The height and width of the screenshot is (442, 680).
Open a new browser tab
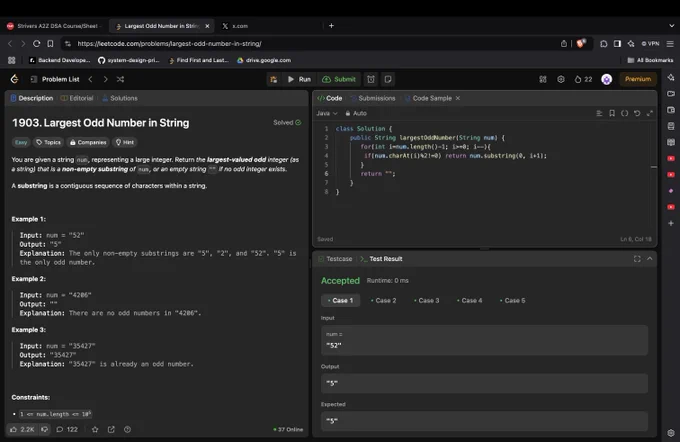[331, 26]
